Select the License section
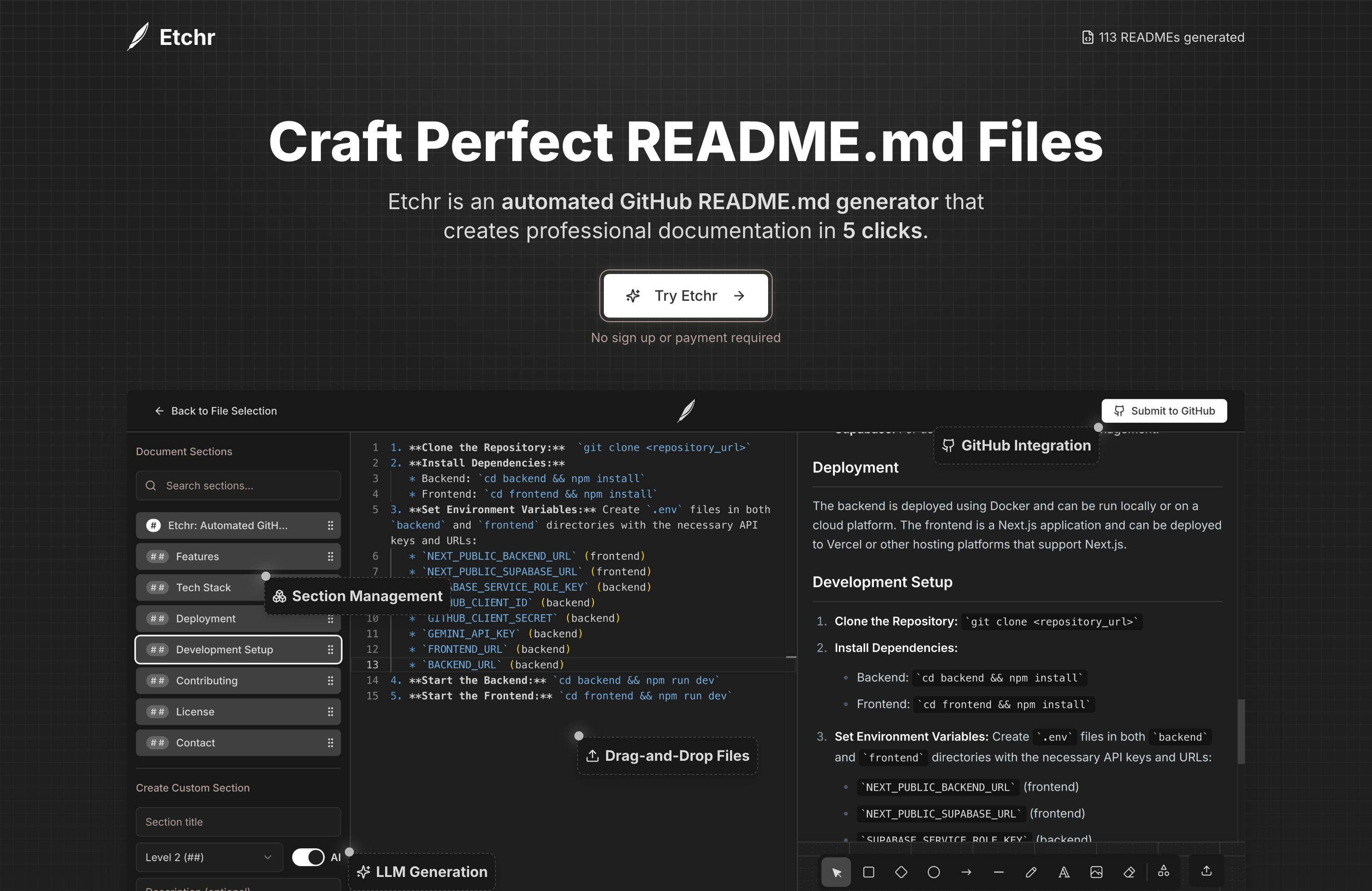Screen dimensions: 1372x891 pyautogui.click(x=238, y=712)
